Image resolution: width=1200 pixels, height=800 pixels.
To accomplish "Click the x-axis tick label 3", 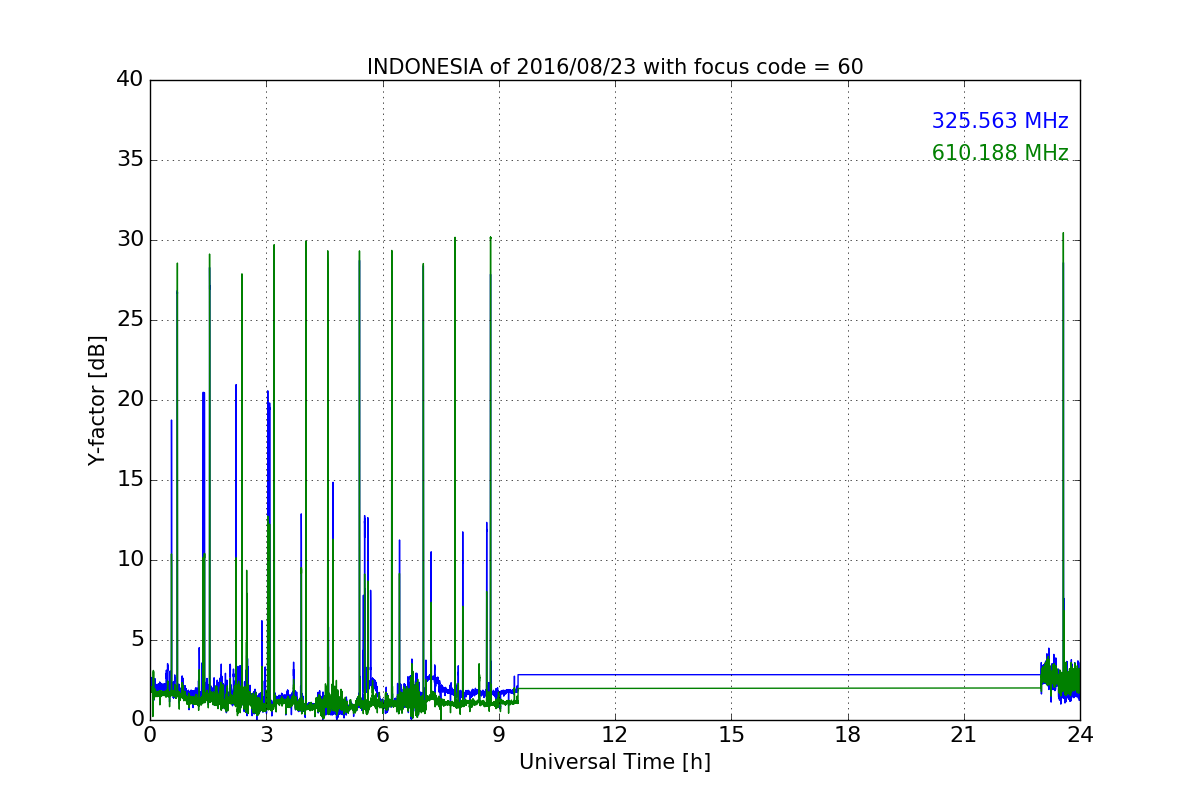I will pyautogui.click(x=266, y=735).
